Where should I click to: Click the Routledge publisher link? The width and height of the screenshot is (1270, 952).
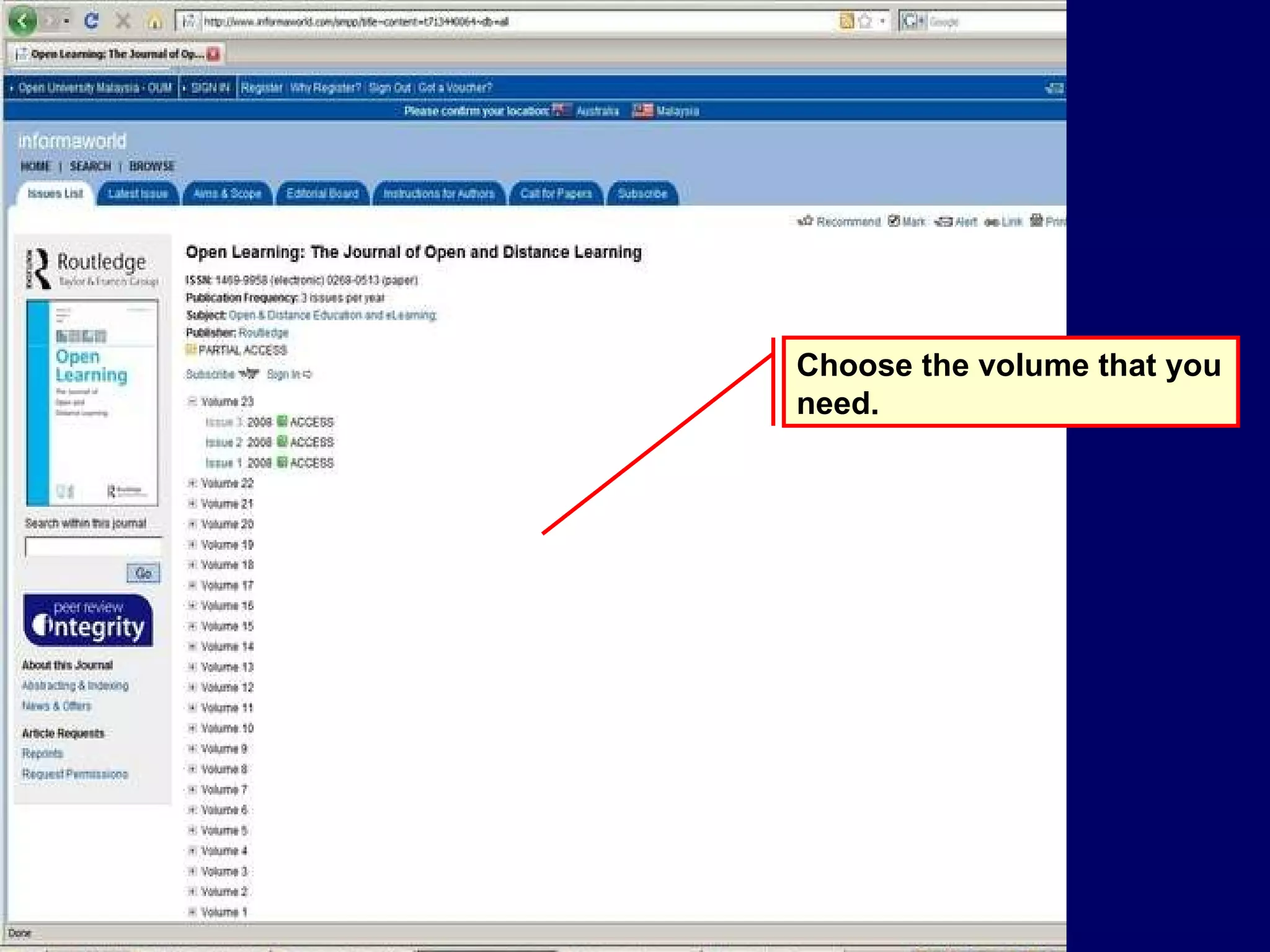[x=264, y=333]
